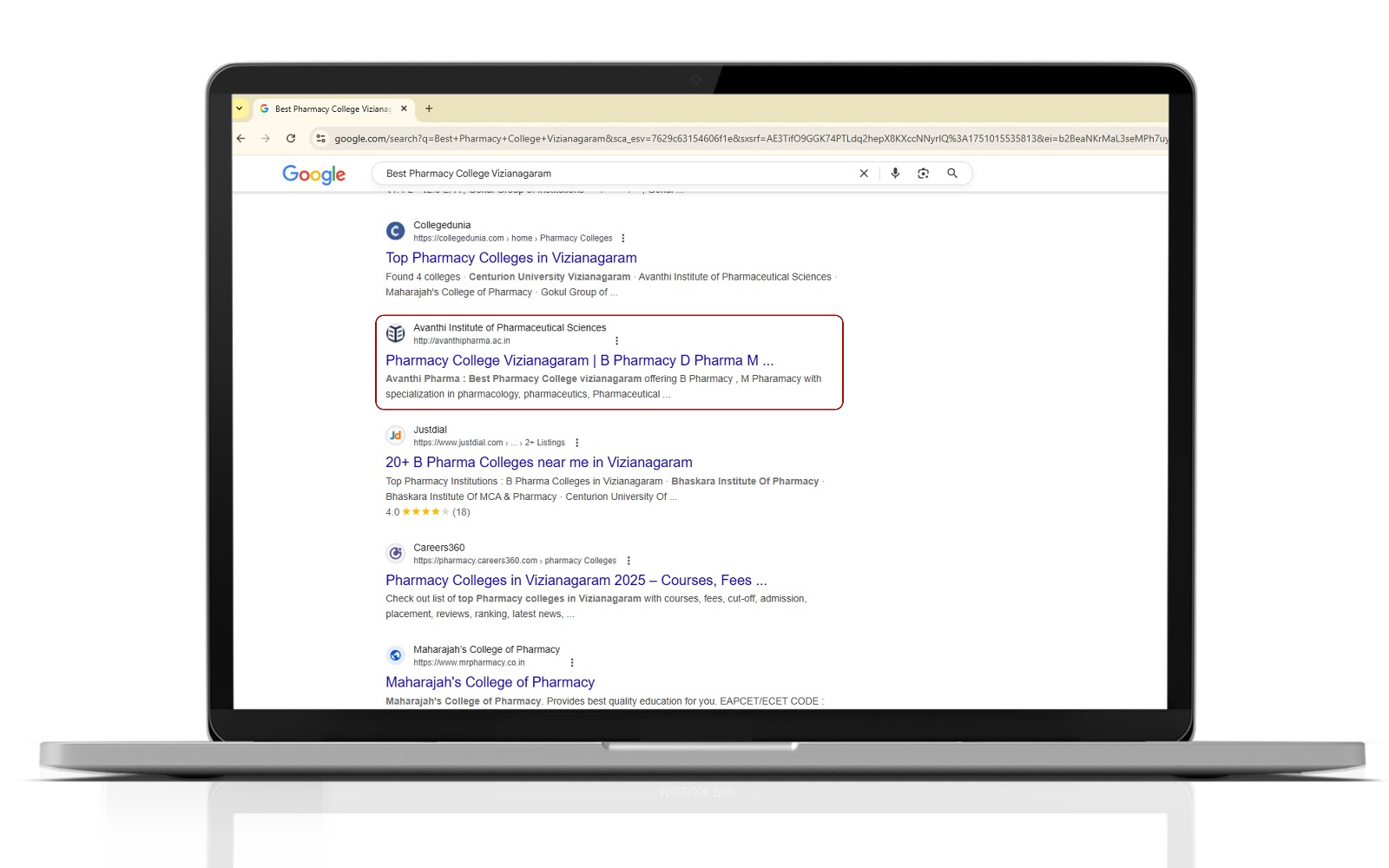Open the Maharajah's College of Pharmacy link
1389x868 pixels.
coord(490,682)
